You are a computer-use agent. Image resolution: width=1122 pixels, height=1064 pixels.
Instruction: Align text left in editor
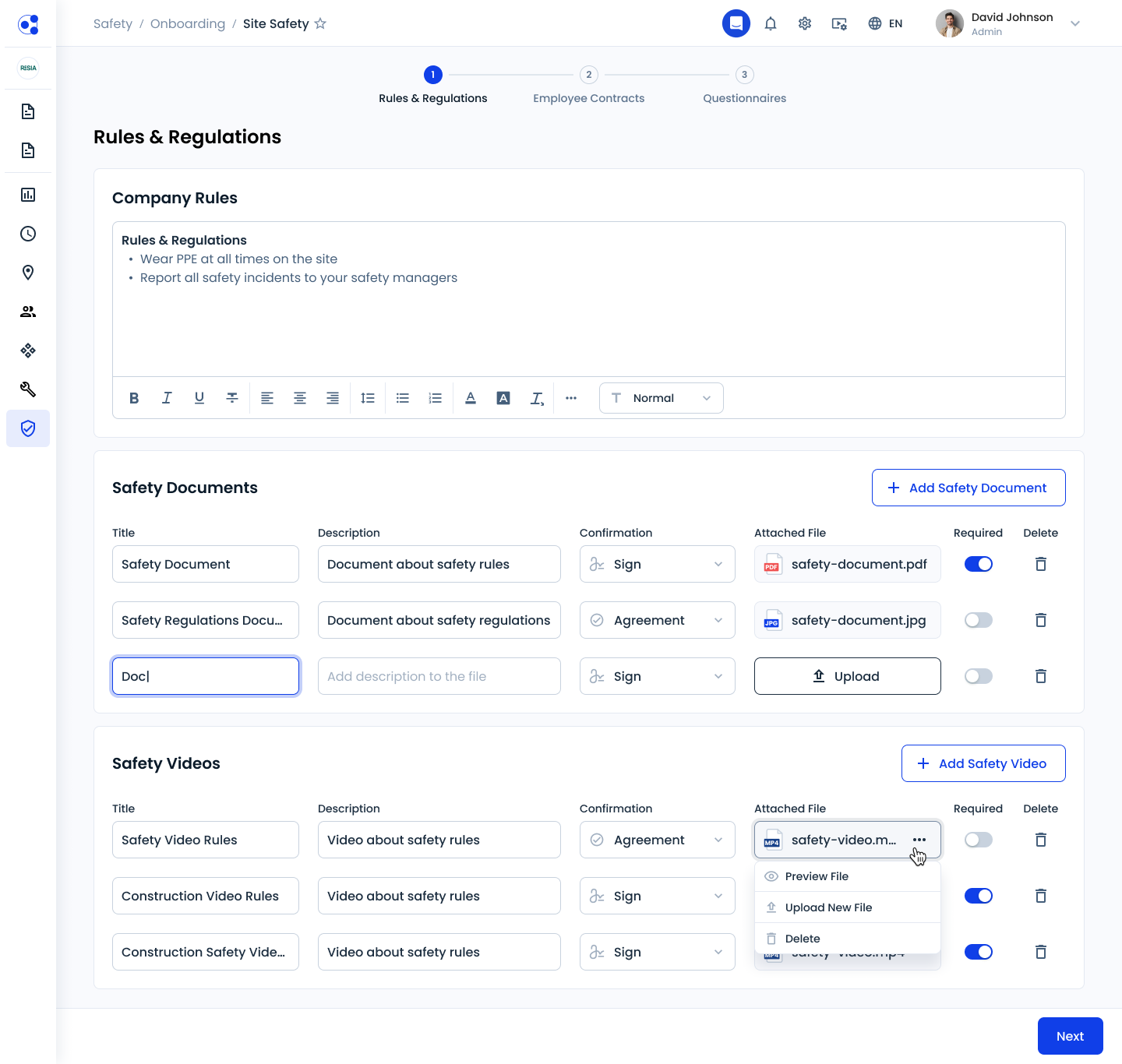point(267,398)
